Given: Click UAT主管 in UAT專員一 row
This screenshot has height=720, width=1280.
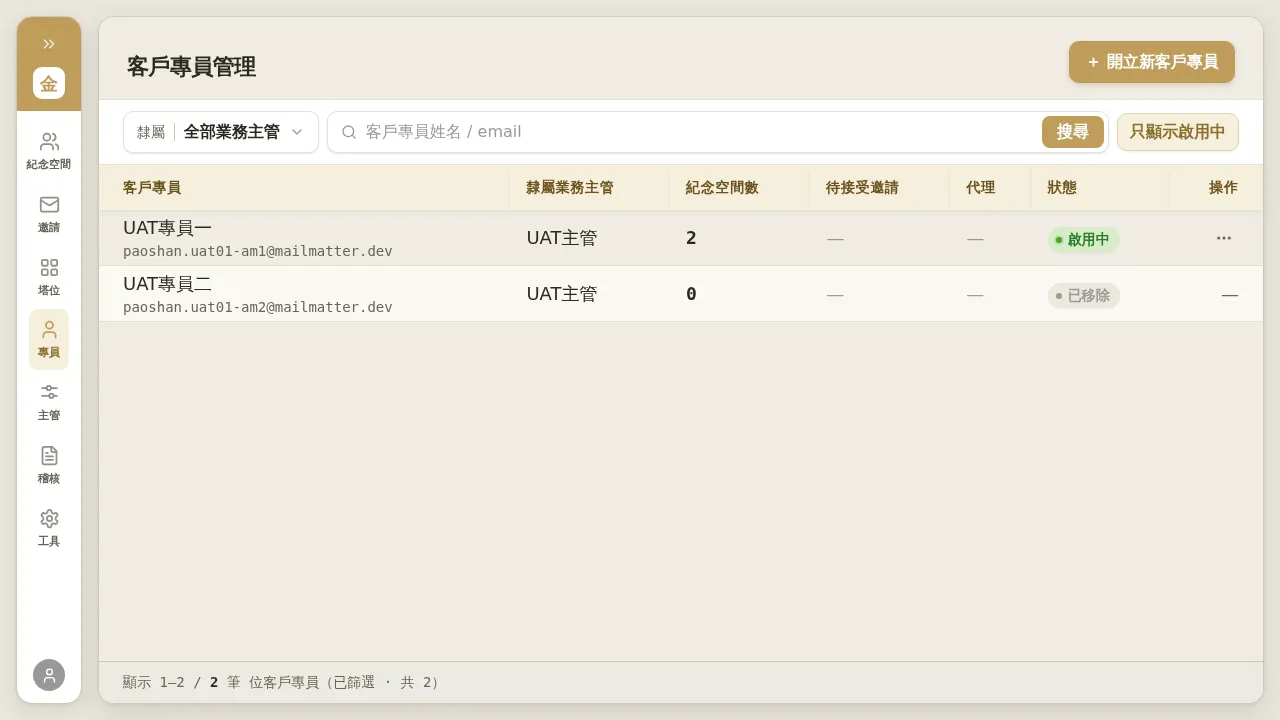Looking at the screenshot, I should 562,238.
